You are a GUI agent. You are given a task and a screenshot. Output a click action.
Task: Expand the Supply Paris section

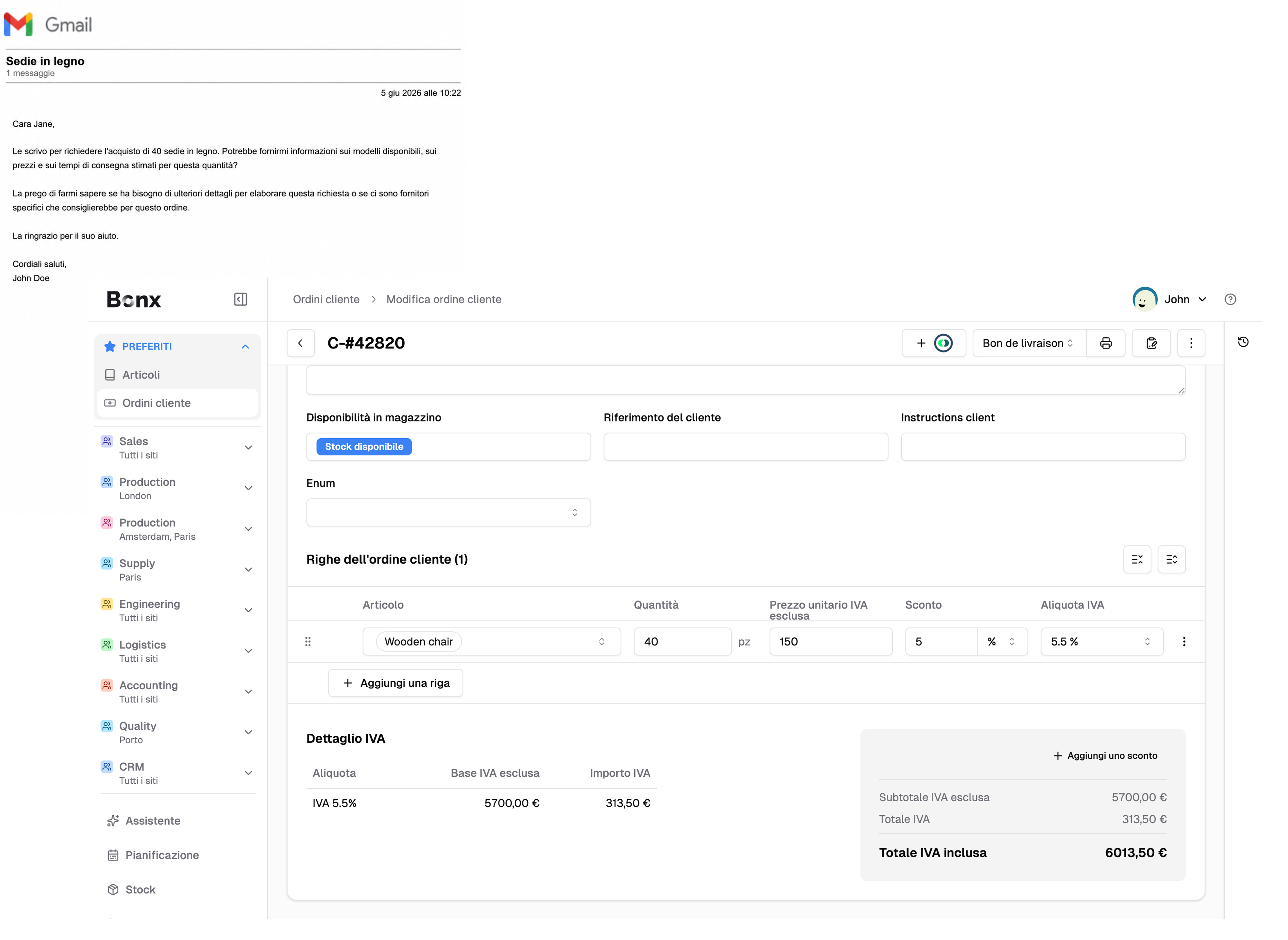(248, 570)
